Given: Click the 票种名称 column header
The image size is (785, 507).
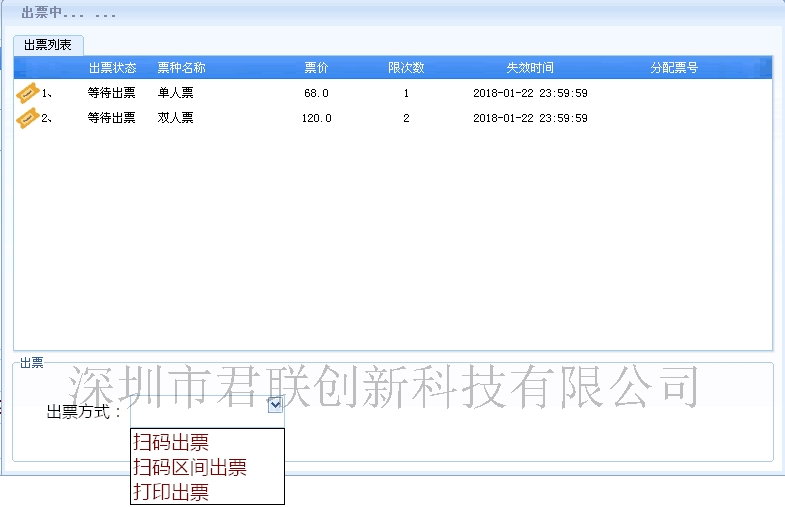Looking at the screenshot, I should click(x=181, y=68).
